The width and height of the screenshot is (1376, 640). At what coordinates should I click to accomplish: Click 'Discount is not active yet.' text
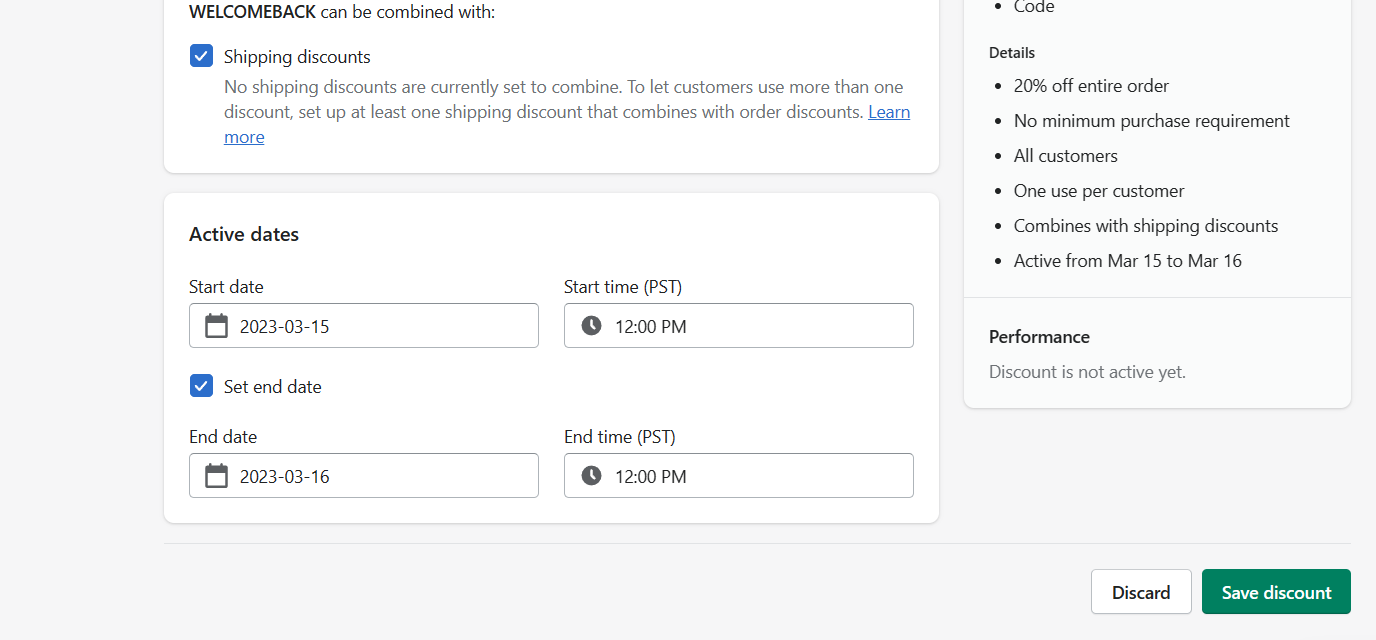[1087, 372]
